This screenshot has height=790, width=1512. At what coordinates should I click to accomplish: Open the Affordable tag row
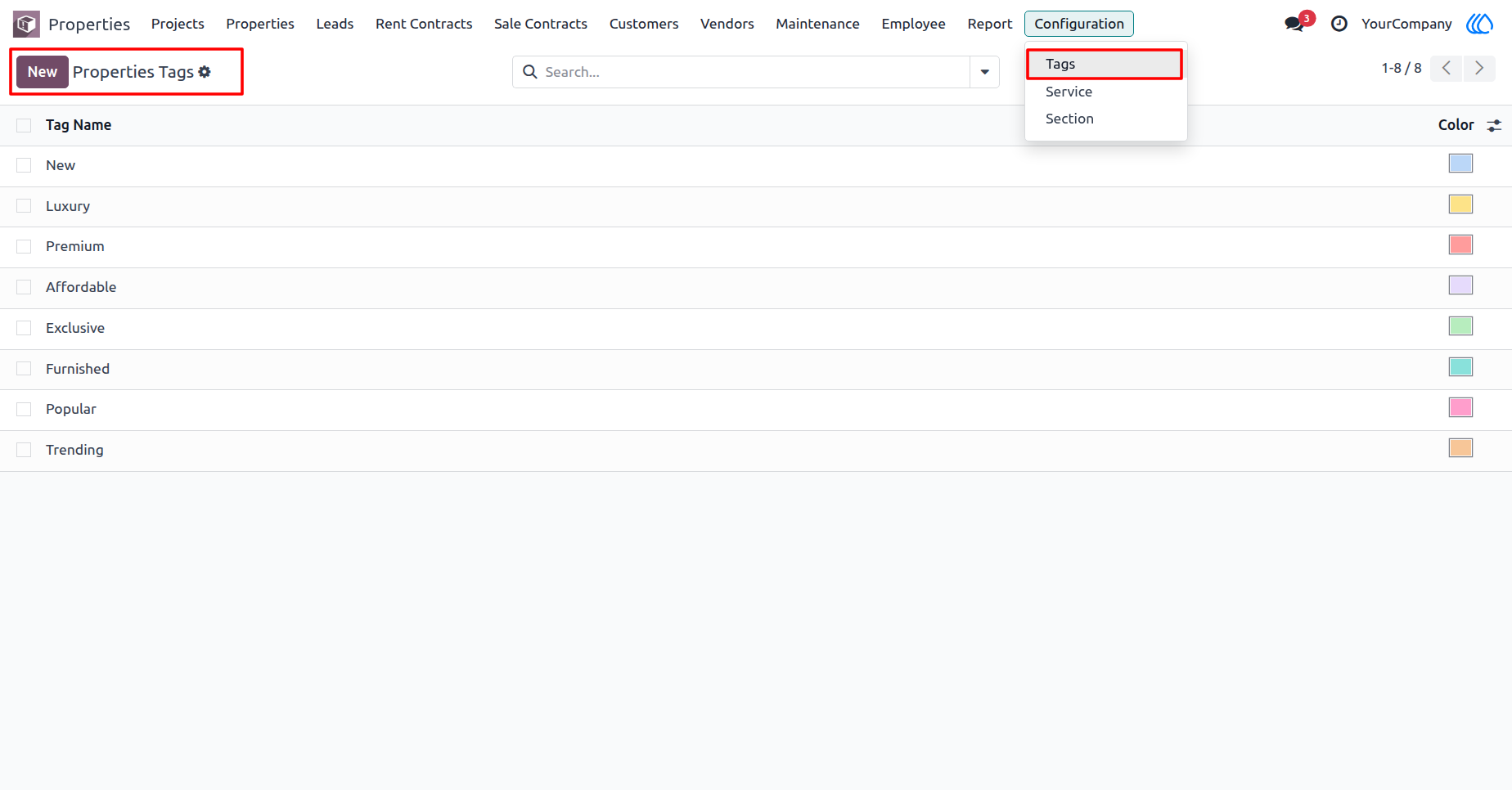click(x=756, y=288)
